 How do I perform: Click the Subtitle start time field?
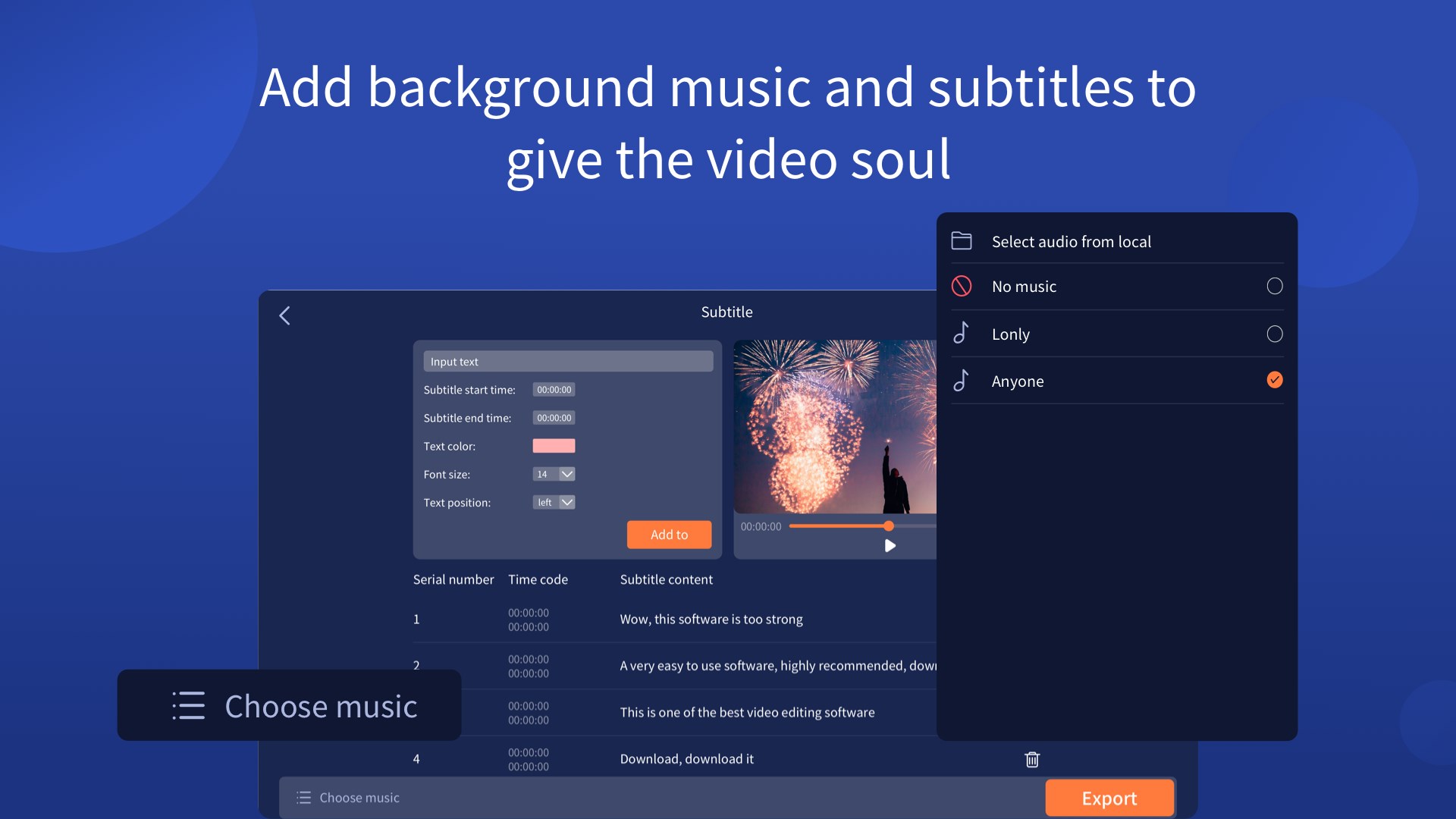(554, 390)
